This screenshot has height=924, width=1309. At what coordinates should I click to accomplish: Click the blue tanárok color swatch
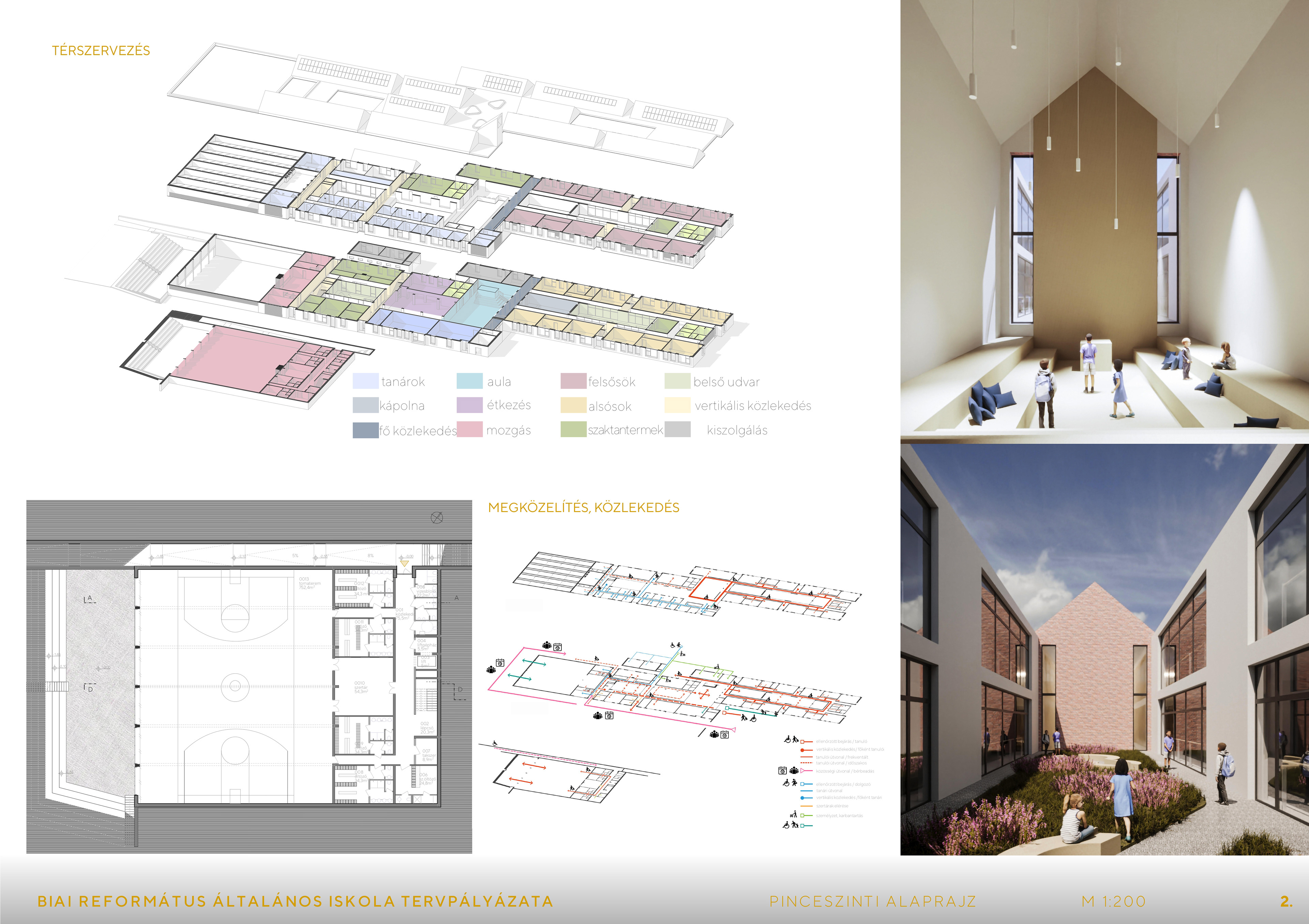coord(365,381)
